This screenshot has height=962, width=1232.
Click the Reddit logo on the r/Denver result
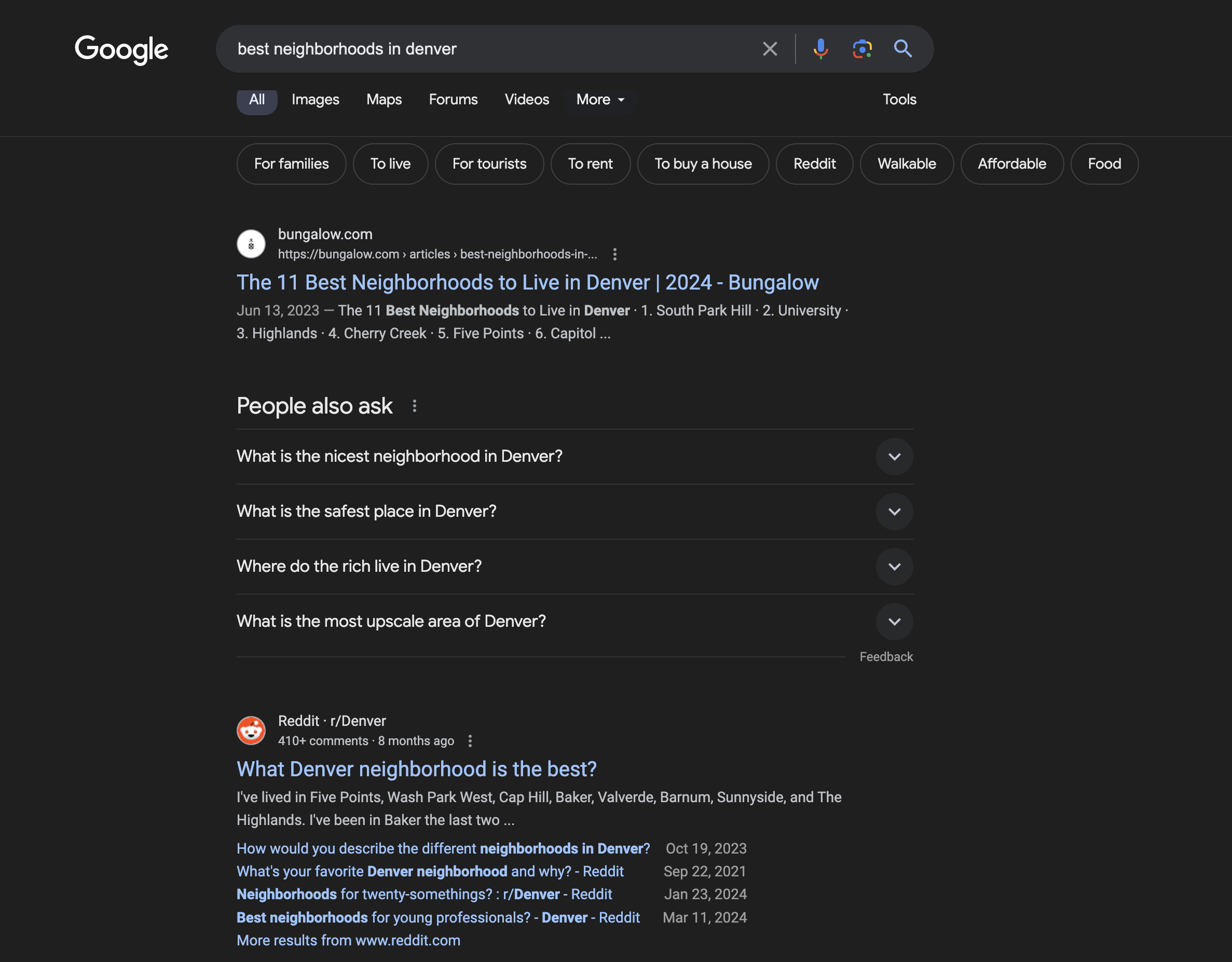[x=251, y=730]
